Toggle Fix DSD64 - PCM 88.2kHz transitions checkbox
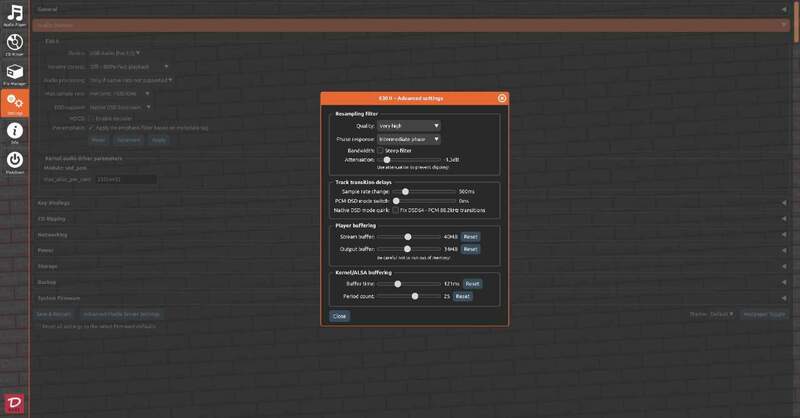The image size is (800, 418). (x=396, y=211)
